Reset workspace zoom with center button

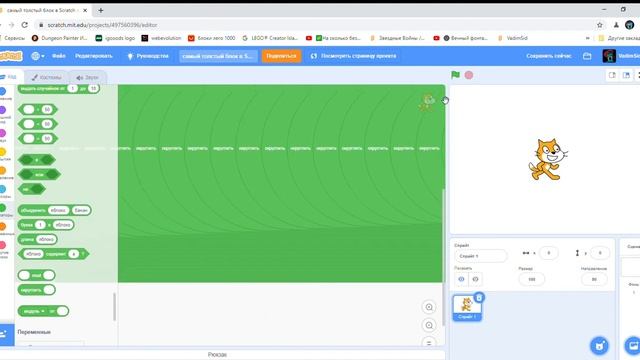click(x=429, y=343)
